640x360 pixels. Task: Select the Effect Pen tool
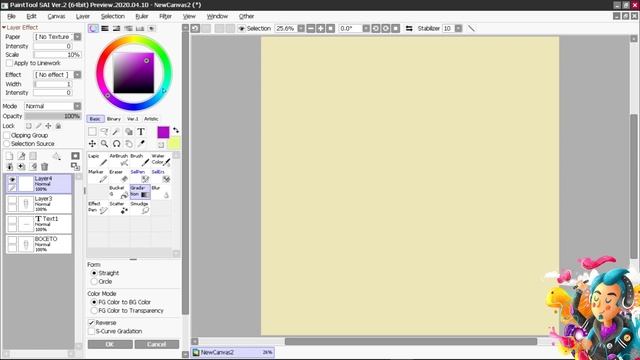coord(98,207)
